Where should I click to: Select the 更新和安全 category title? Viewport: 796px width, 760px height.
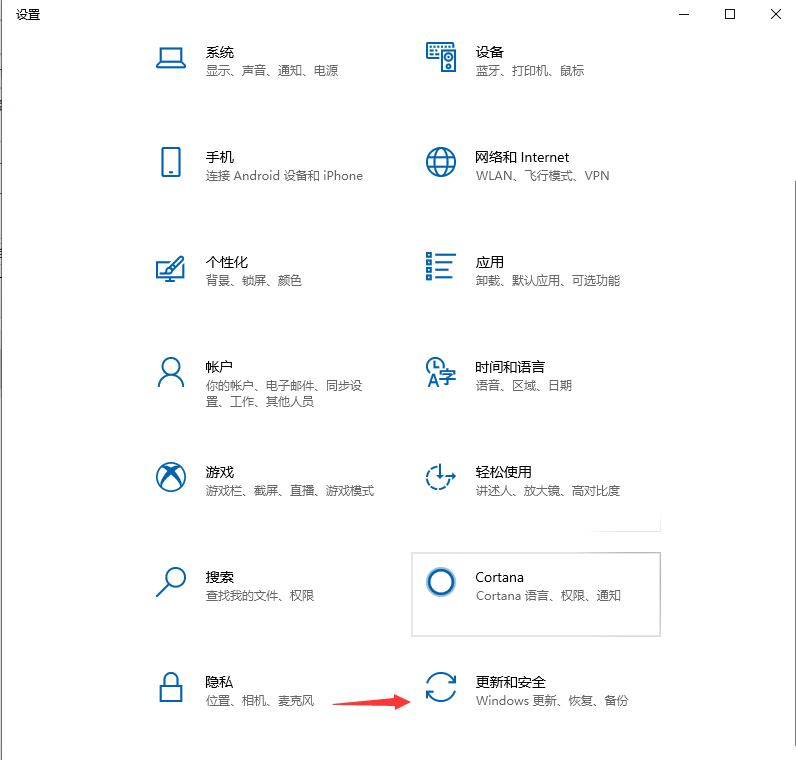coord(510,682)
